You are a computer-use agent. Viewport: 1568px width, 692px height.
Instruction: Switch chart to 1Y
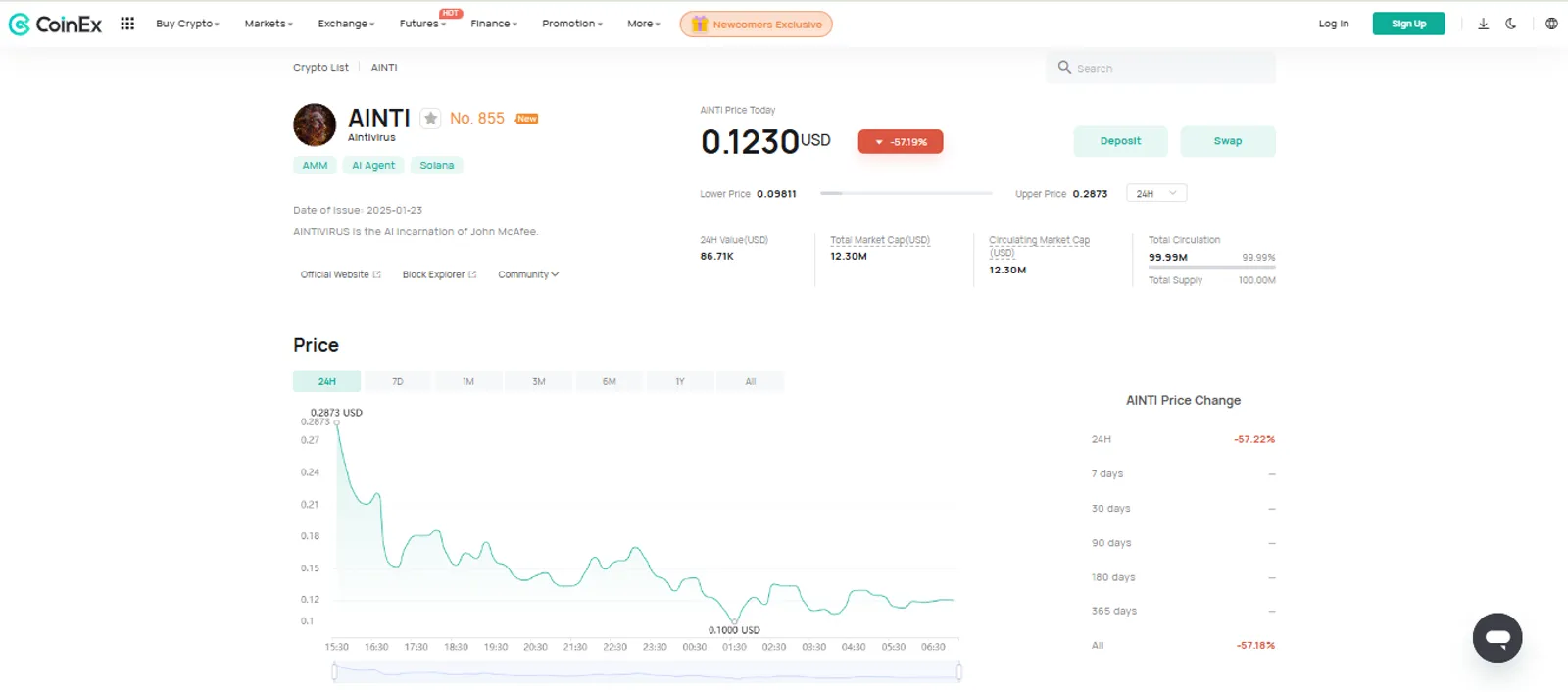tap(680, 381)
